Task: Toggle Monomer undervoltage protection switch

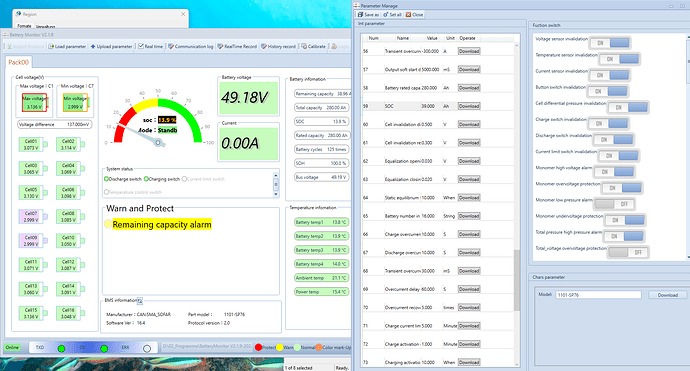Action: coord(625,220)
